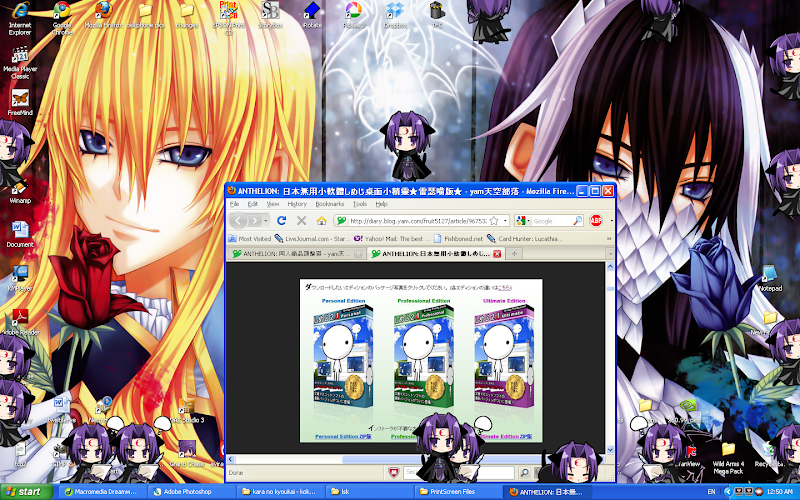Open the Picasa 3 desktop shortcut
The width and height of the screenshot is (800, 500).
pos(354,14)
